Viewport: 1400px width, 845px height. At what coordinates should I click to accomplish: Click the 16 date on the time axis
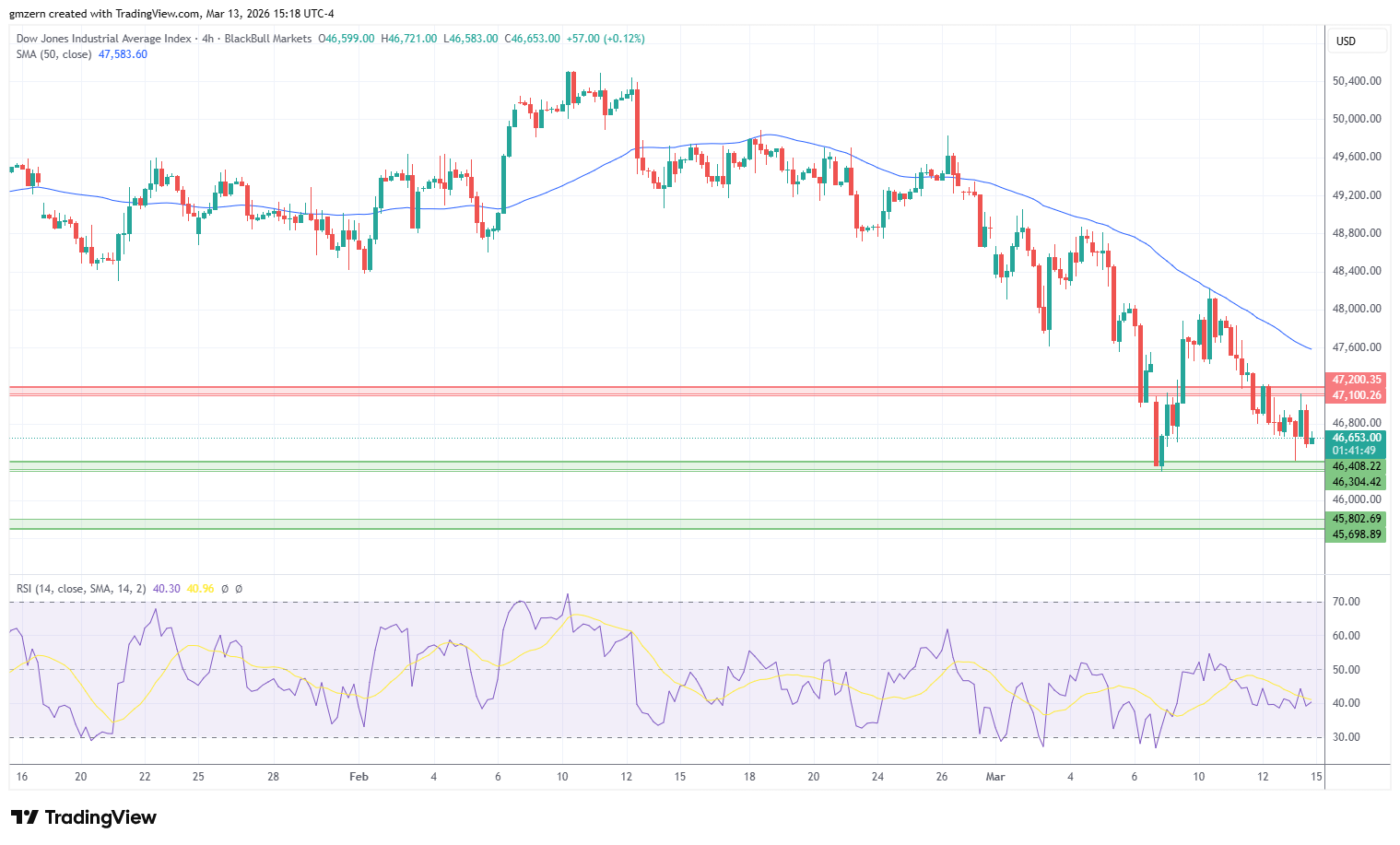click(x=22, y=777)
